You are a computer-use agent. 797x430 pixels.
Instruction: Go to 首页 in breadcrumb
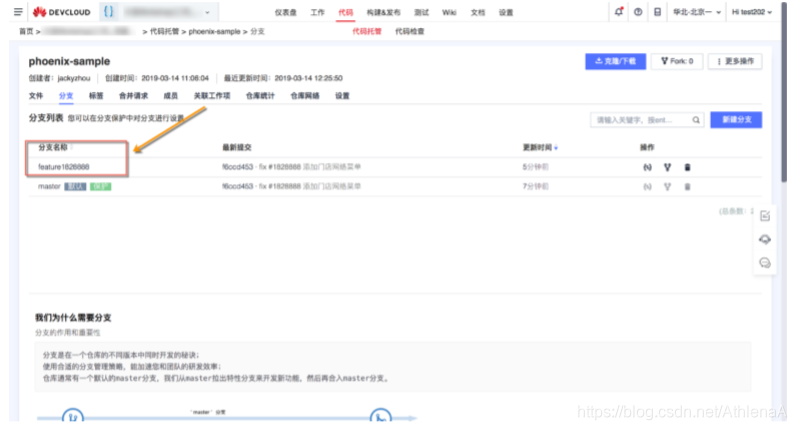(26, 32)
